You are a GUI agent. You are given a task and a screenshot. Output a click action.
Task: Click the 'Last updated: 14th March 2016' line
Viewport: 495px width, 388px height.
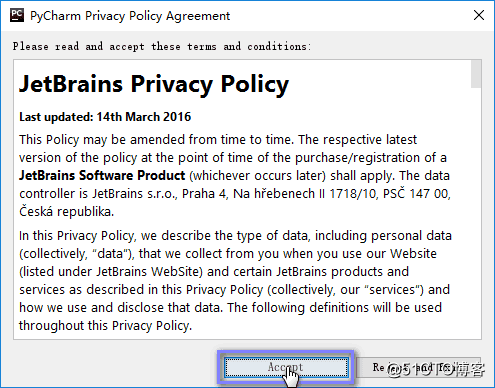point(105,117)
